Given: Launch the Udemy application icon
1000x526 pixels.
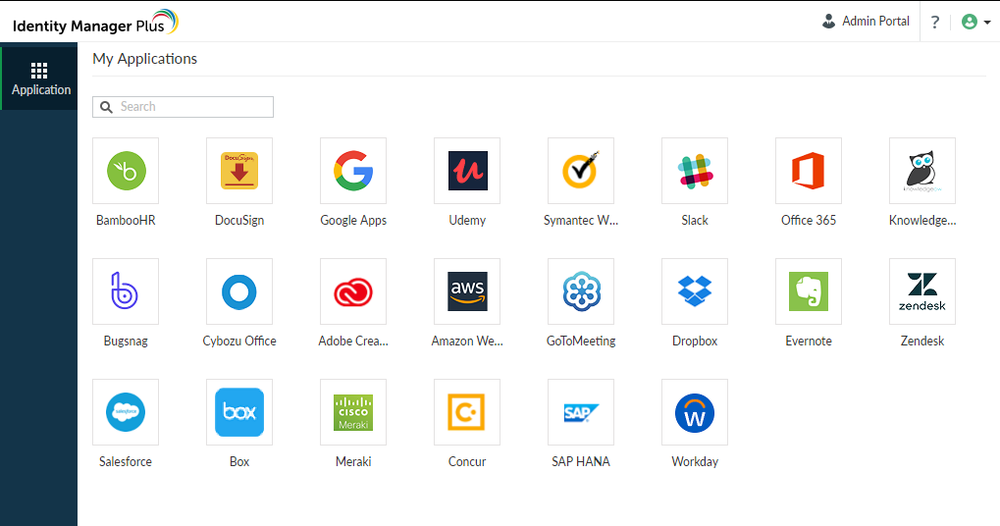Looking at the screenshot, I should point(467,171).
